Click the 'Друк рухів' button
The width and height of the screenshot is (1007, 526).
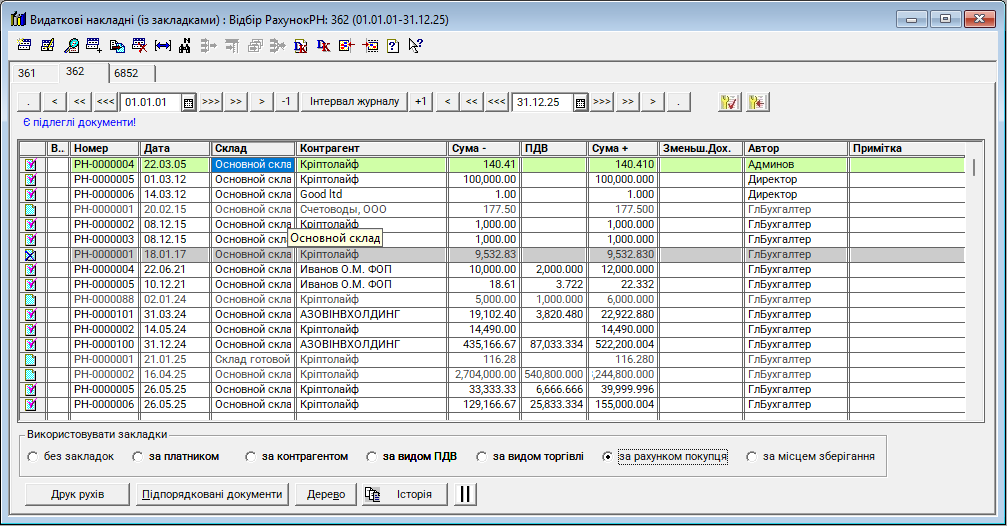(x=77, y=494)
